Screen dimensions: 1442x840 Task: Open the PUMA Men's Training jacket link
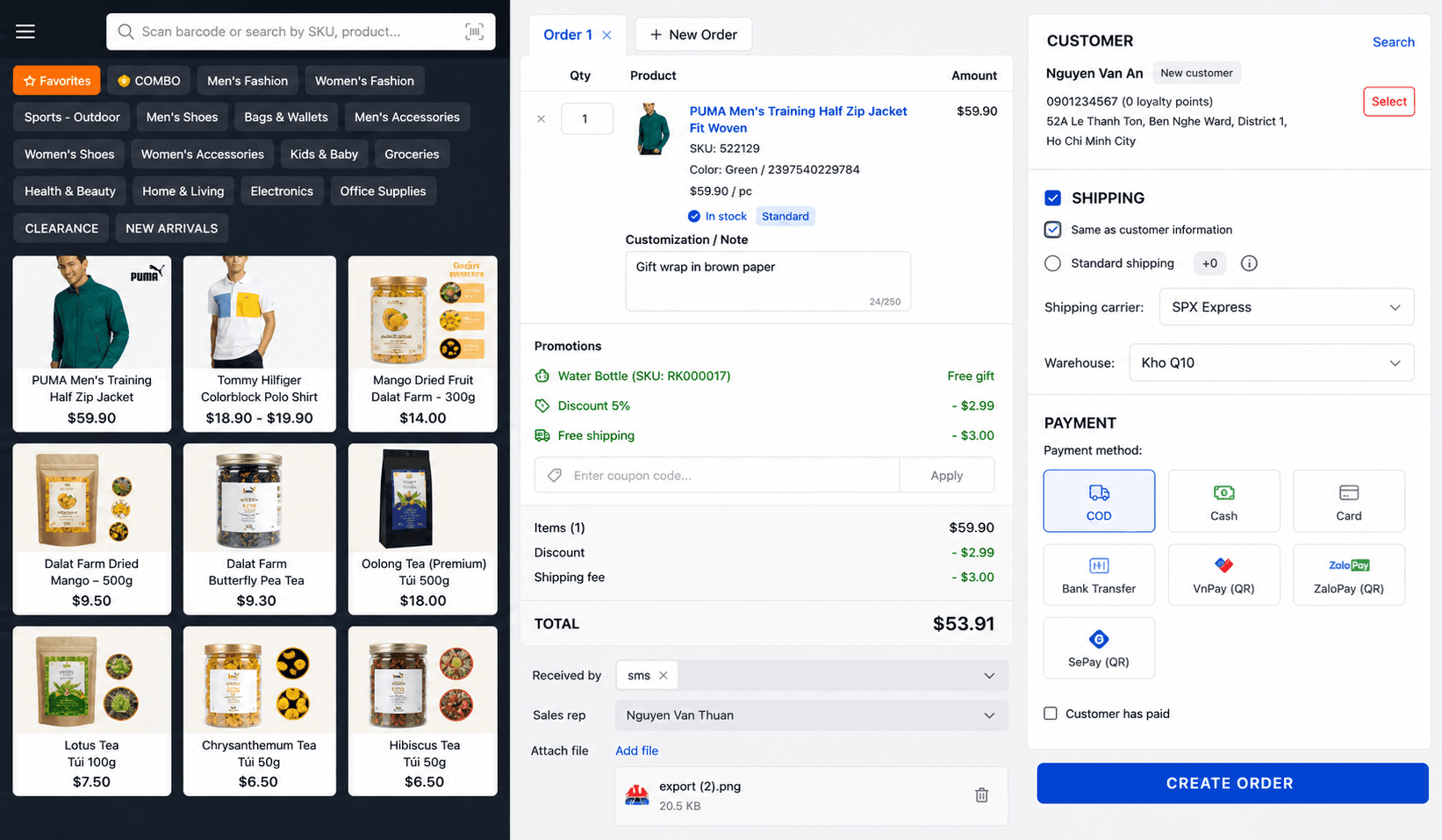(x=798, y=119)
